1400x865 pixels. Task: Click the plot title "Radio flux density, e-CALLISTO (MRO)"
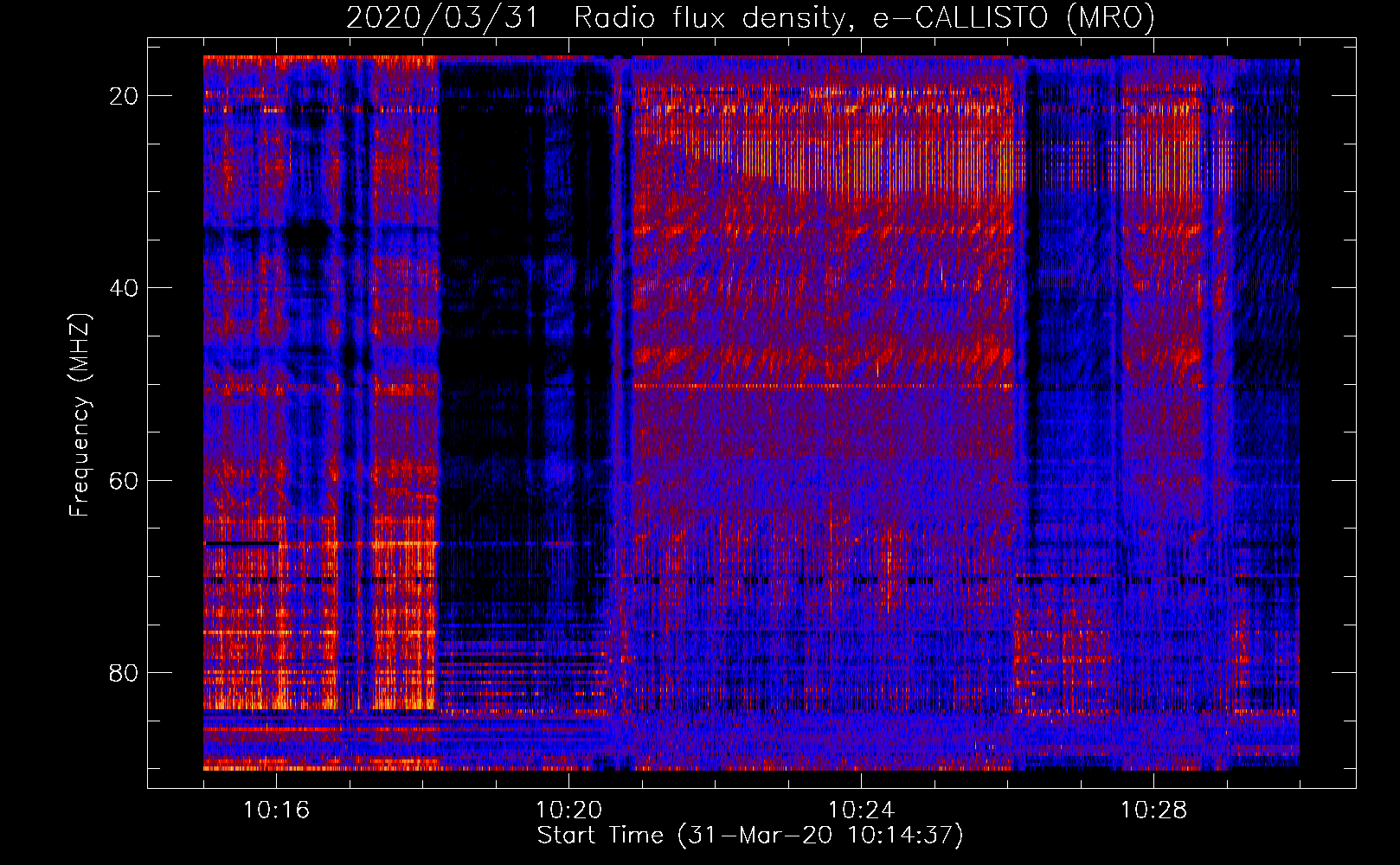pyautogui.click(x=864, y=18)
